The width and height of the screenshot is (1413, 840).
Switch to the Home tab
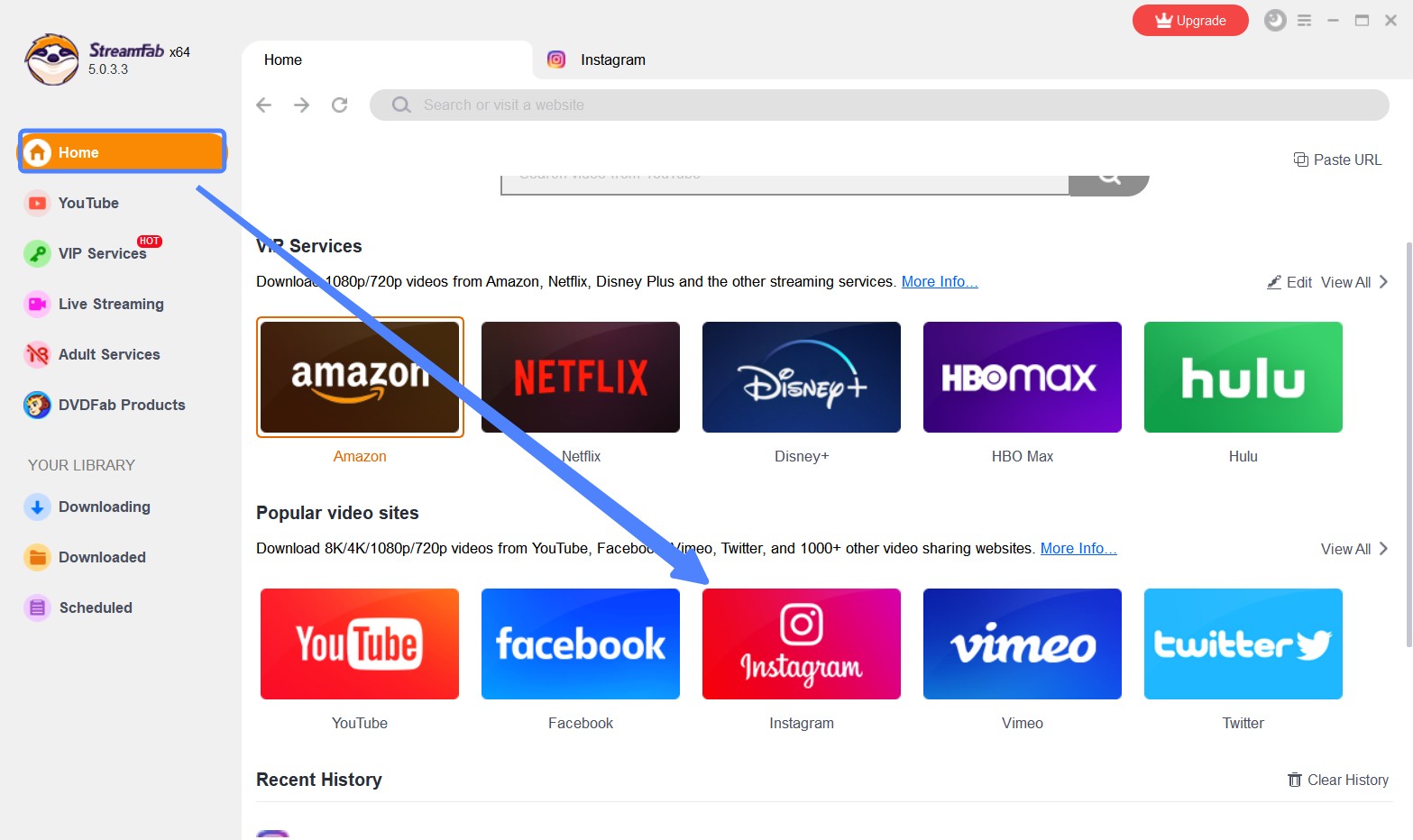click(x=388, y=59)
